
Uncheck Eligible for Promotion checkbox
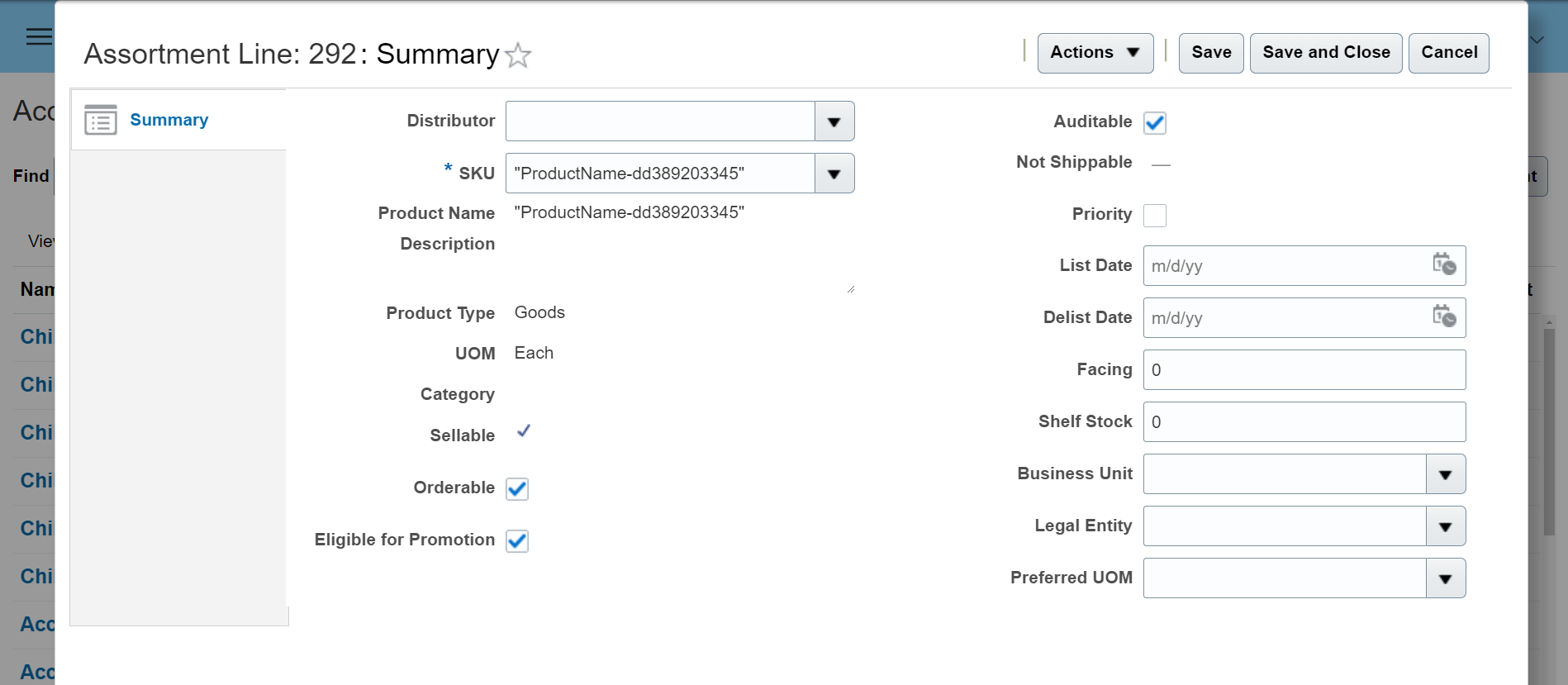(517, 541)
